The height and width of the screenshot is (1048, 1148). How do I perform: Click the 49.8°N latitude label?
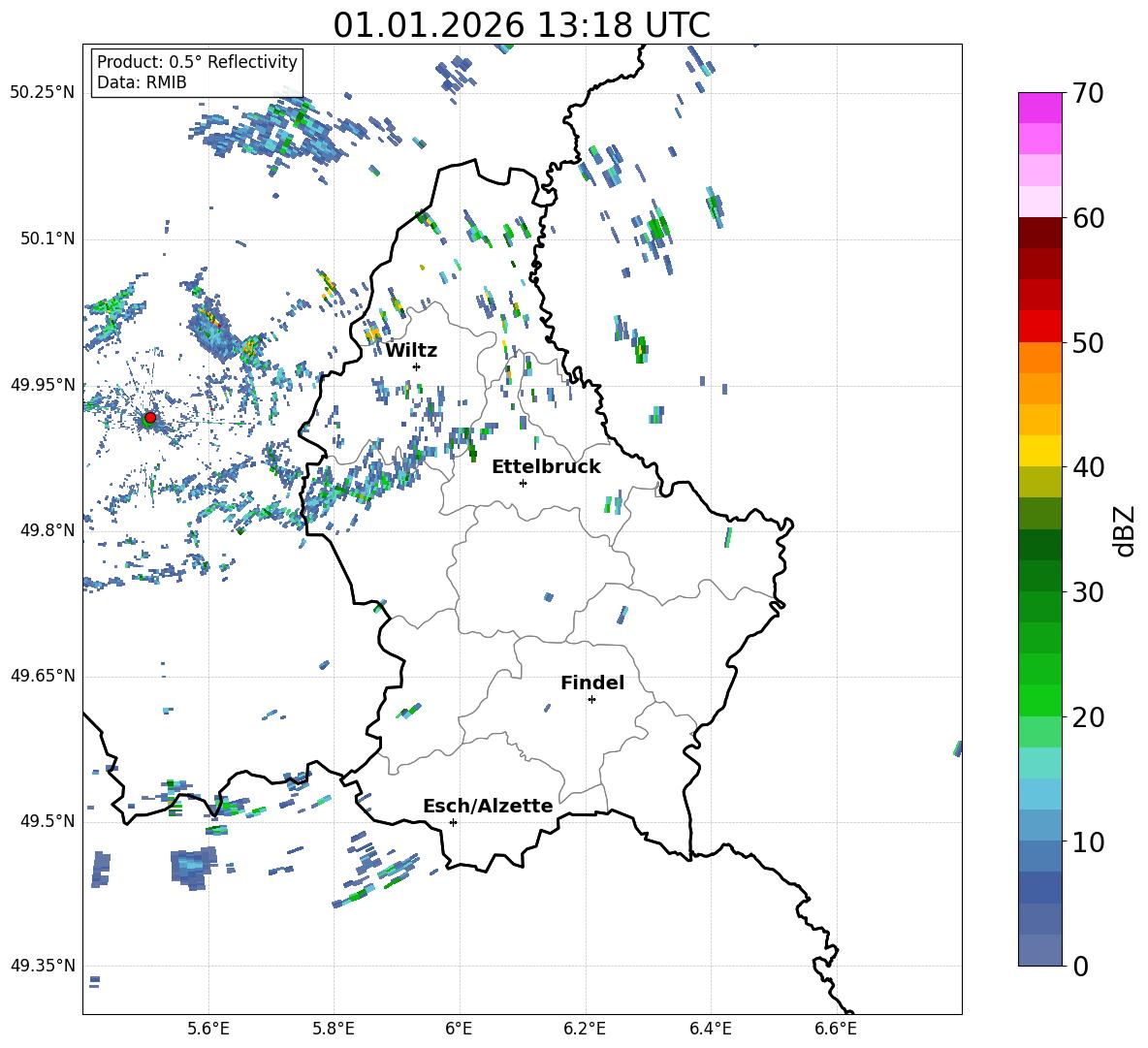coord(48,530)
